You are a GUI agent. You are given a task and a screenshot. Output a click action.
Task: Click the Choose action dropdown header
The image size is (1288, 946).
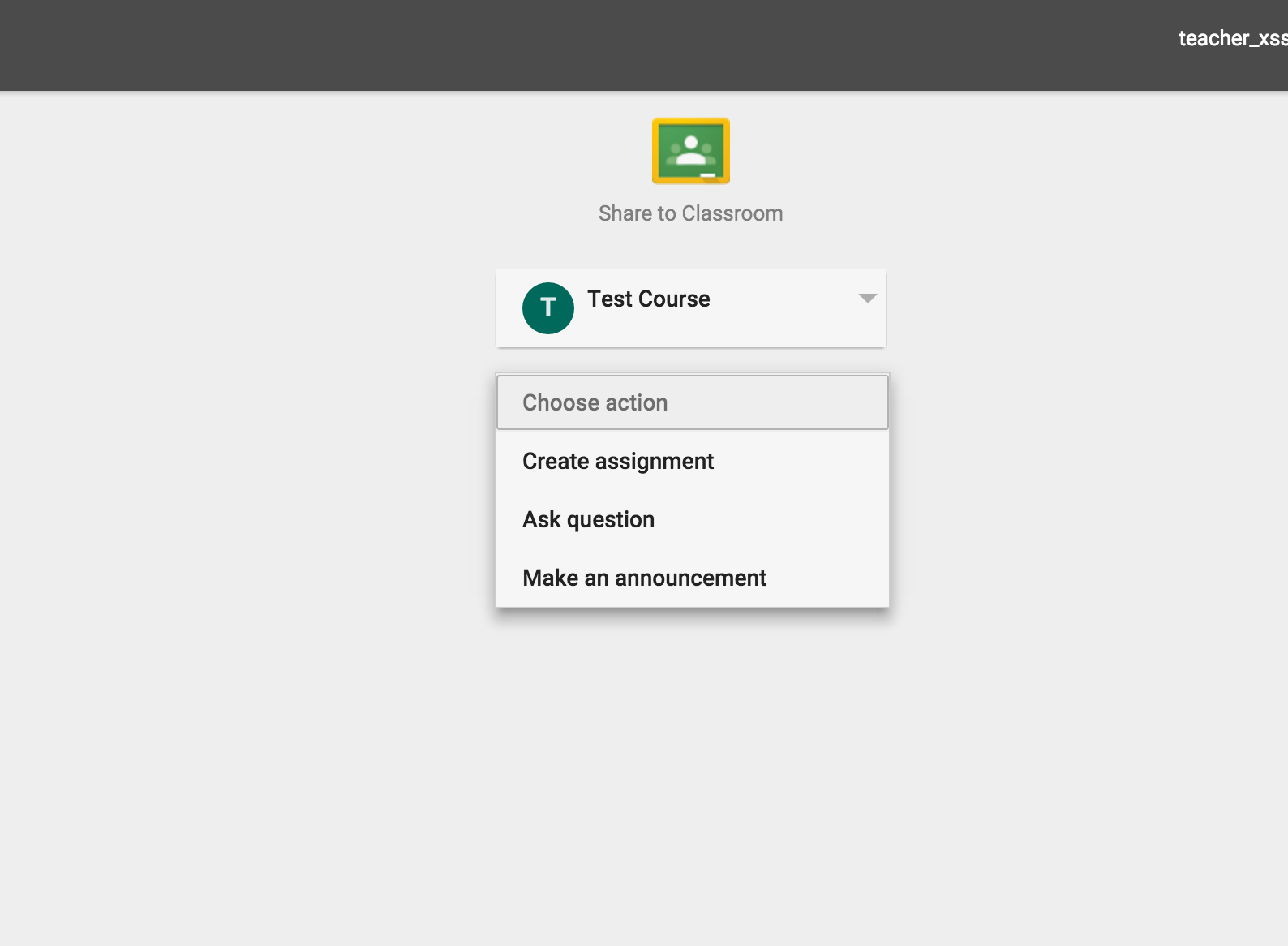pos(693,402)
